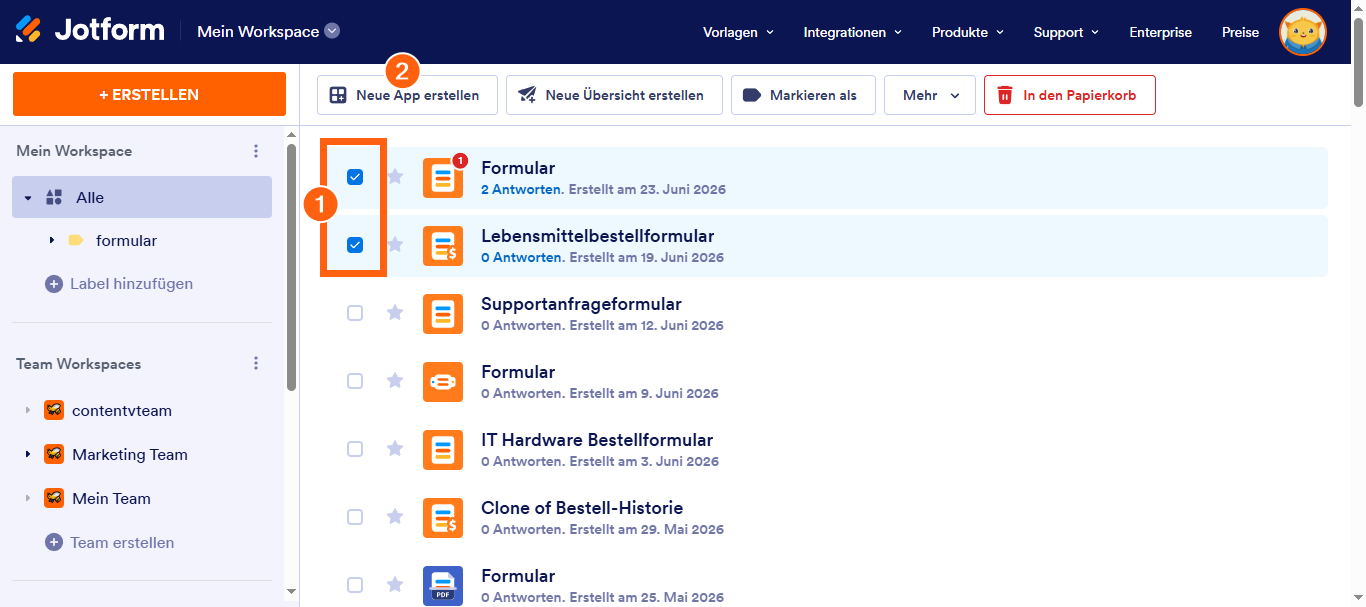Click the card form icon from 9. Juni
1366x607 pixels.
pos(443,382)
